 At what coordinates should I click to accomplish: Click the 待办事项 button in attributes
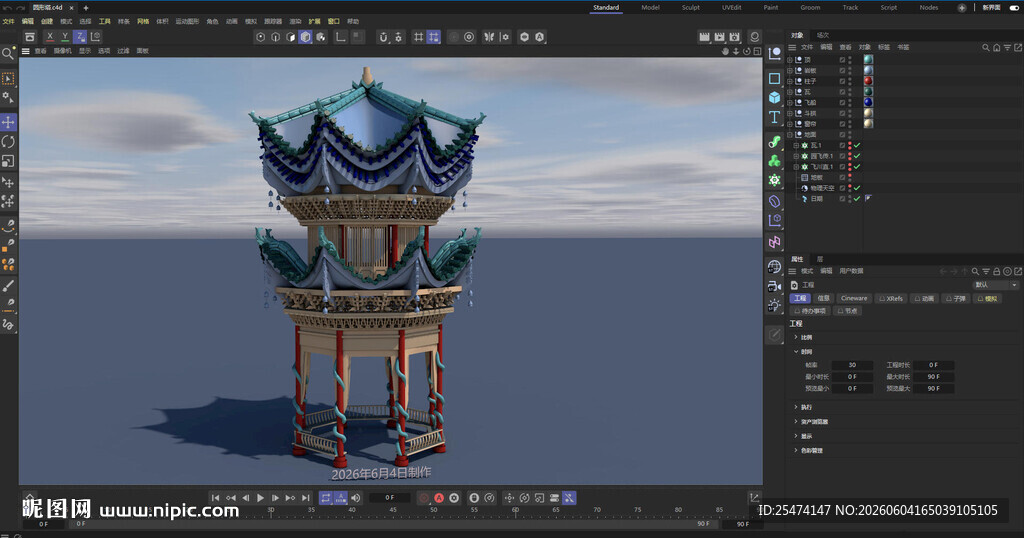[810, 311]
